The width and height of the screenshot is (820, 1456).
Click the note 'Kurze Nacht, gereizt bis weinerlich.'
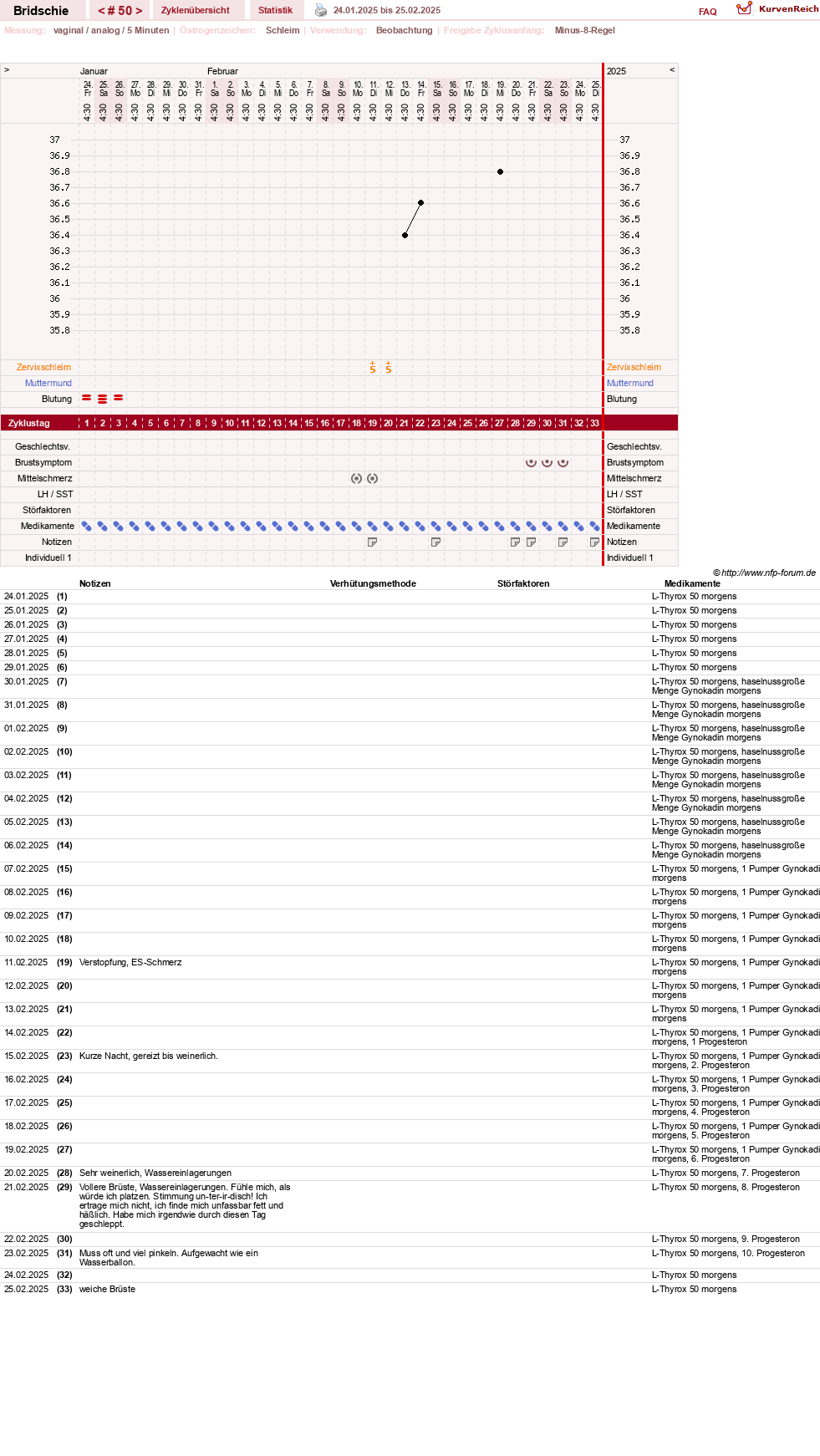149,1056
